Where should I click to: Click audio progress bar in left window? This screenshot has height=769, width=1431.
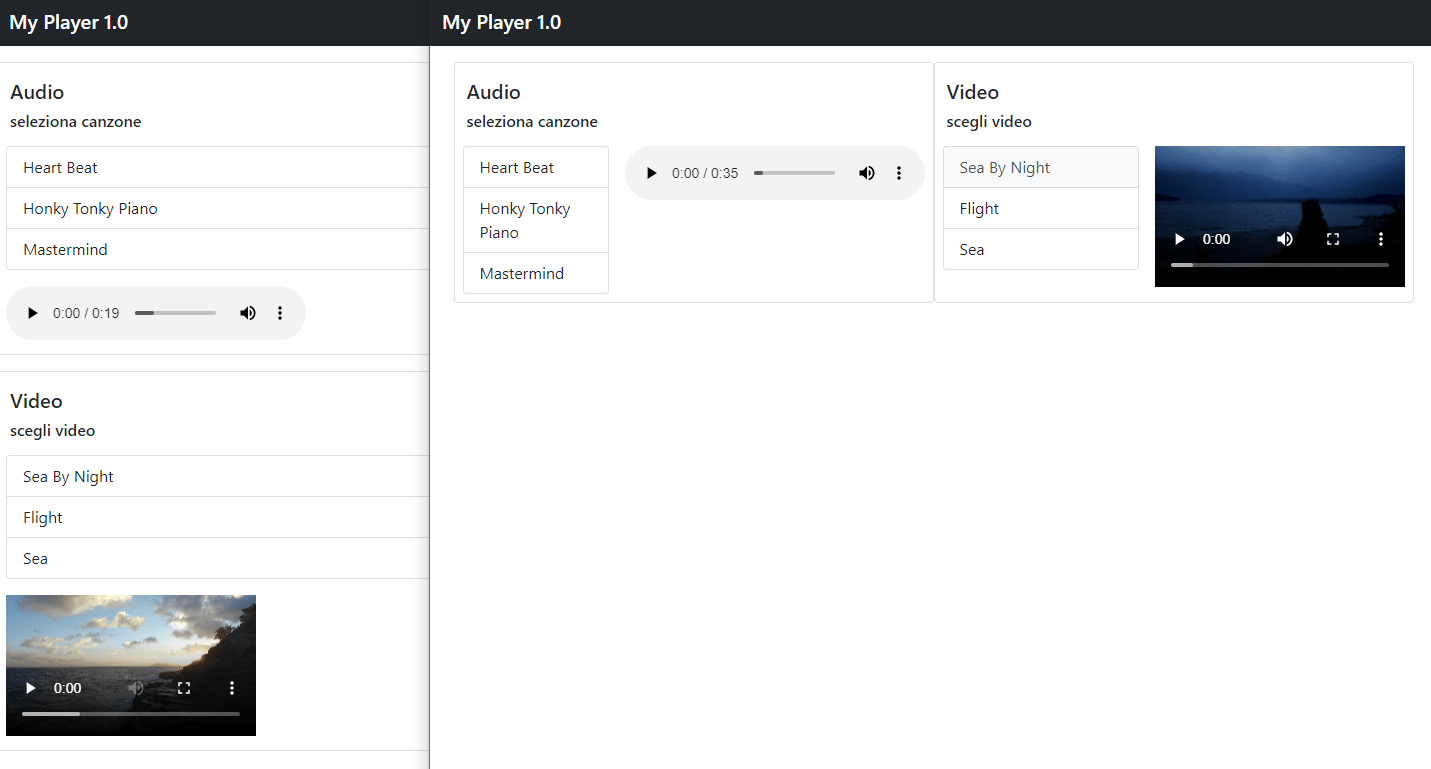[175, 313]
